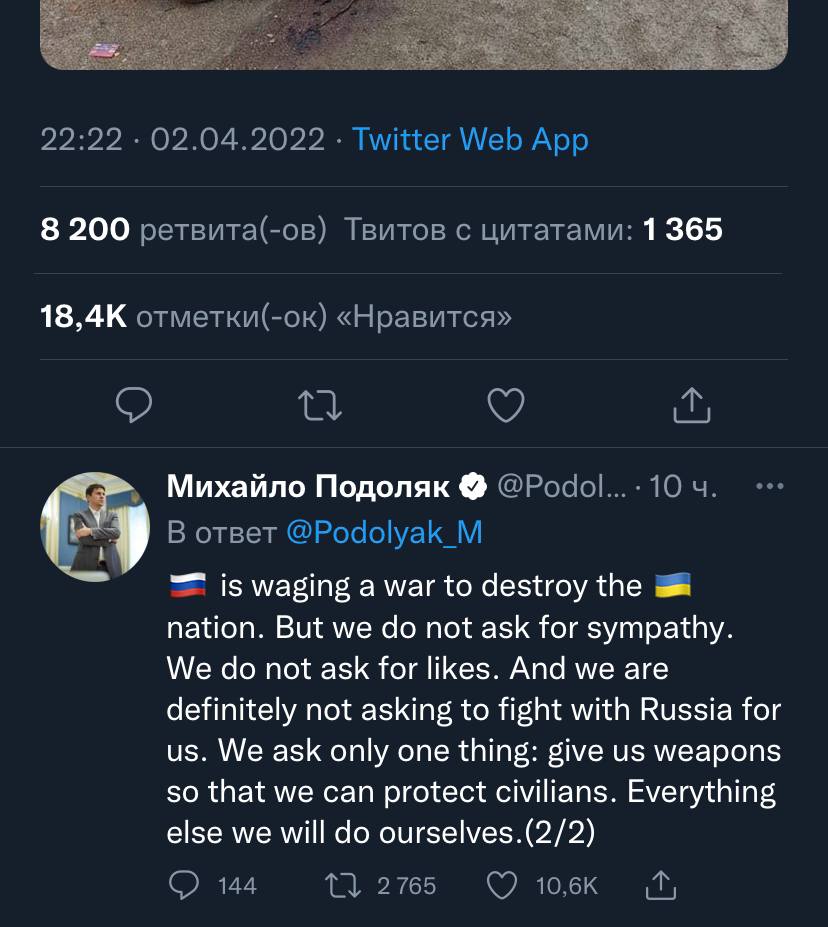
Task: Open replies via comment icon showing 144
Action: [x=186, y=885]
